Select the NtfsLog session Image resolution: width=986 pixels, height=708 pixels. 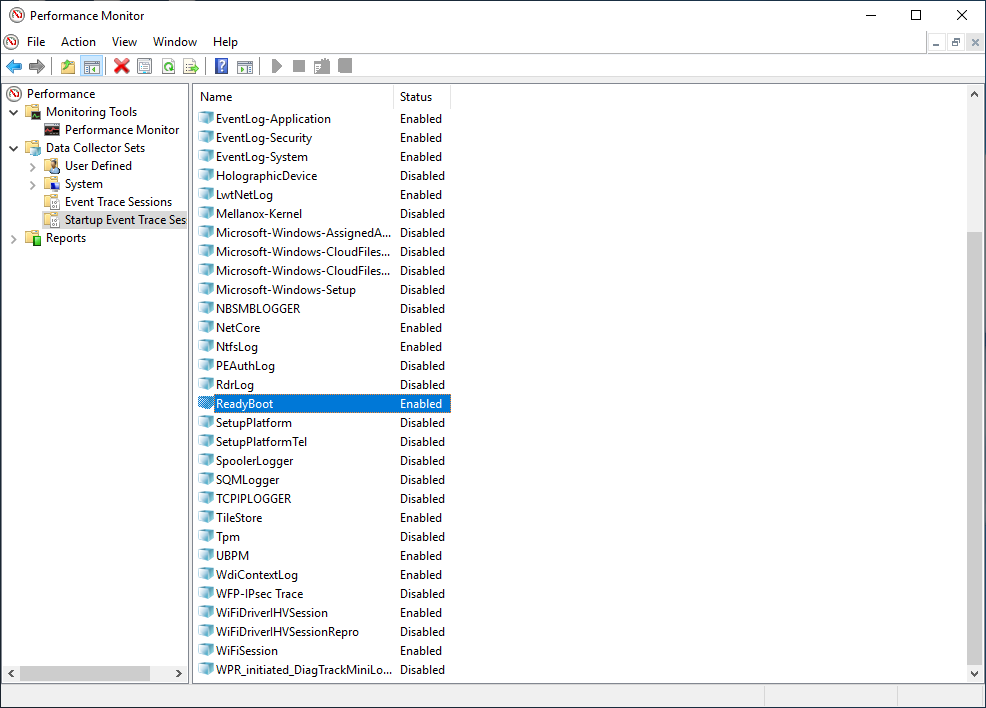(x=324, y=346)
